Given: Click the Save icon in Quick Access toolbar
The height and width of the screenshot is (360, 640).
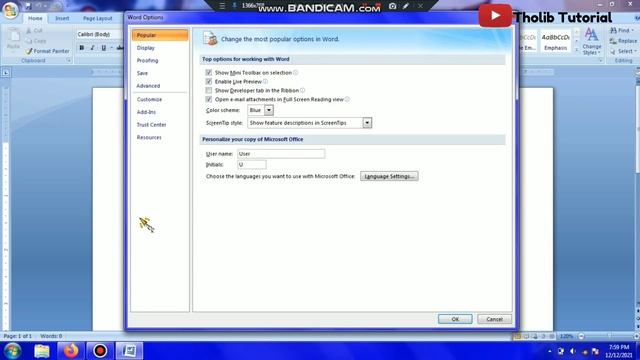Looking at the screenshot, I should tap(28, 6).
